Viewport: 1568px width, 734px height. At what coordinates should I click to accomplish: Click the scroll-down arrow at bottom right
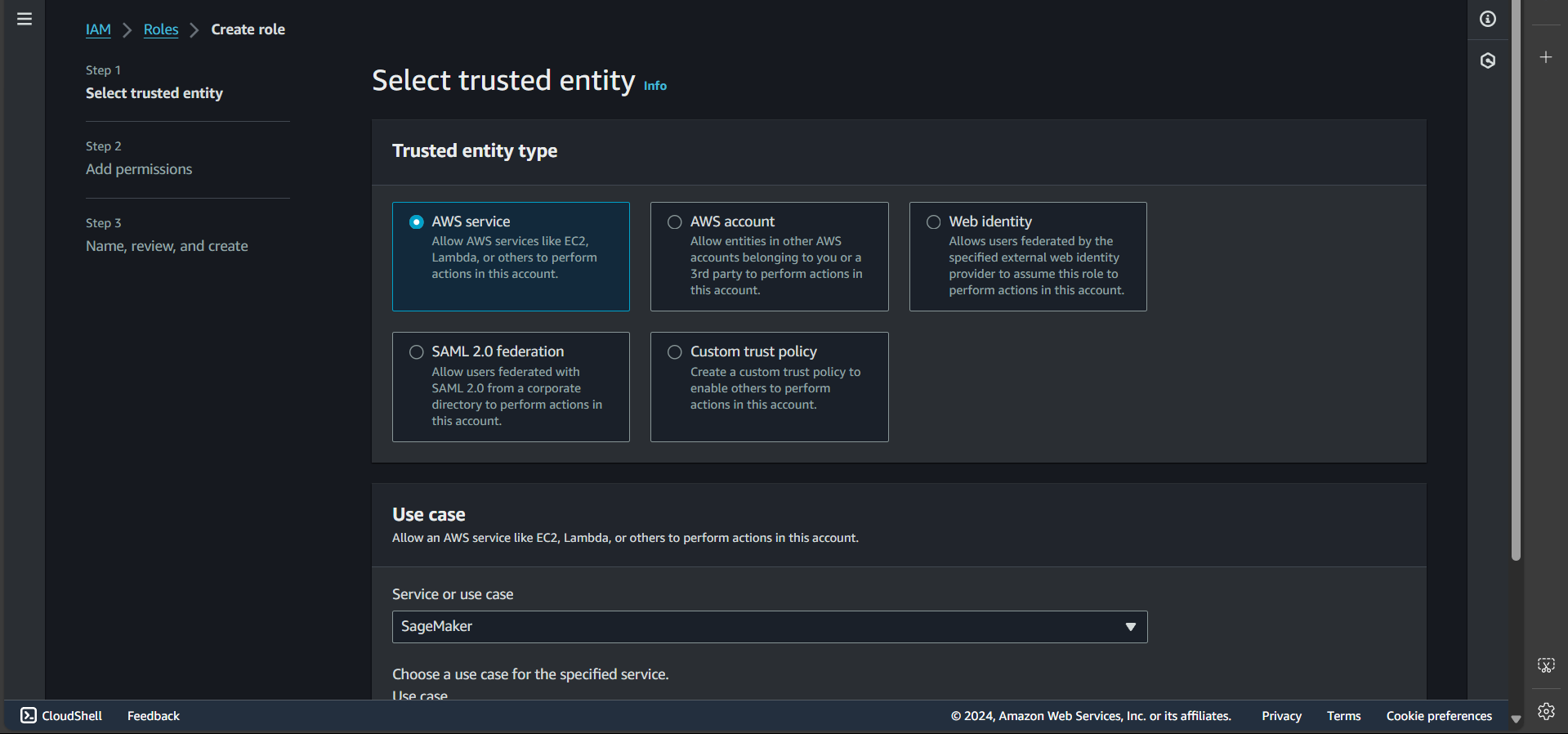(1516, 719)
